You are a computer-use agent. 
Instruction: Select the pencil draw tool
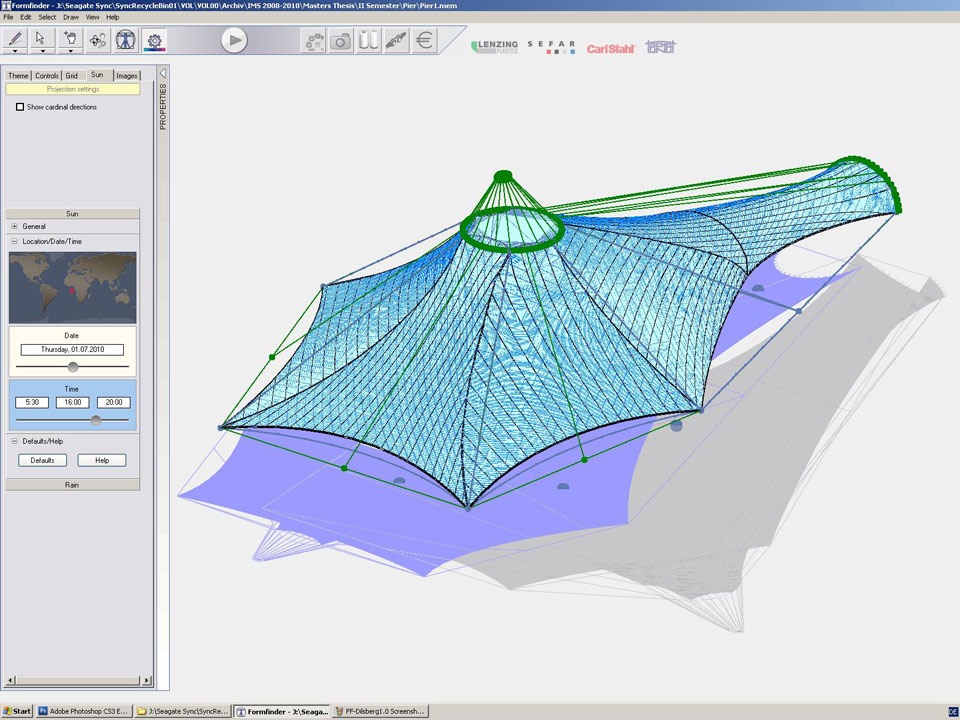coord(16,38)
